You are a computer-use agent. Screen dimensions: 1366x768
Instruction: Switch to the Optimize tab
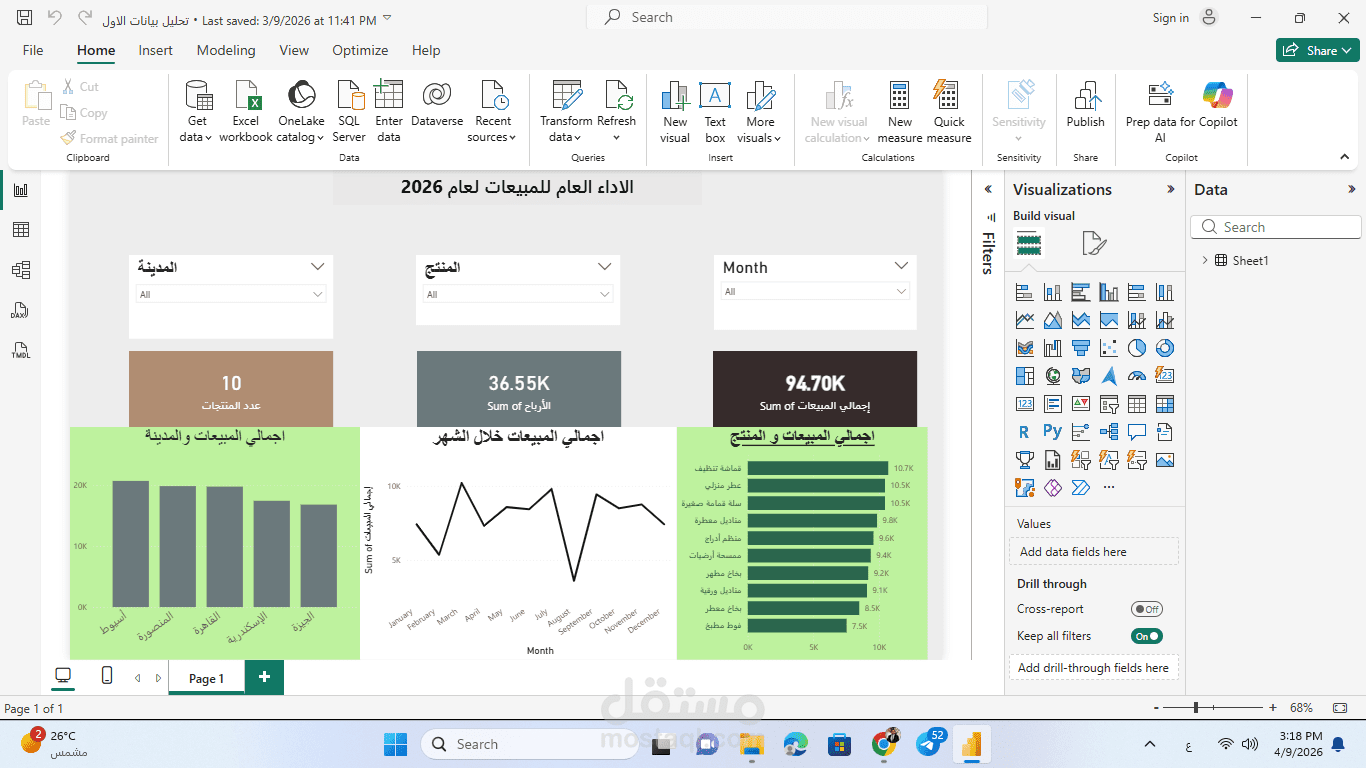click(360, 50)
